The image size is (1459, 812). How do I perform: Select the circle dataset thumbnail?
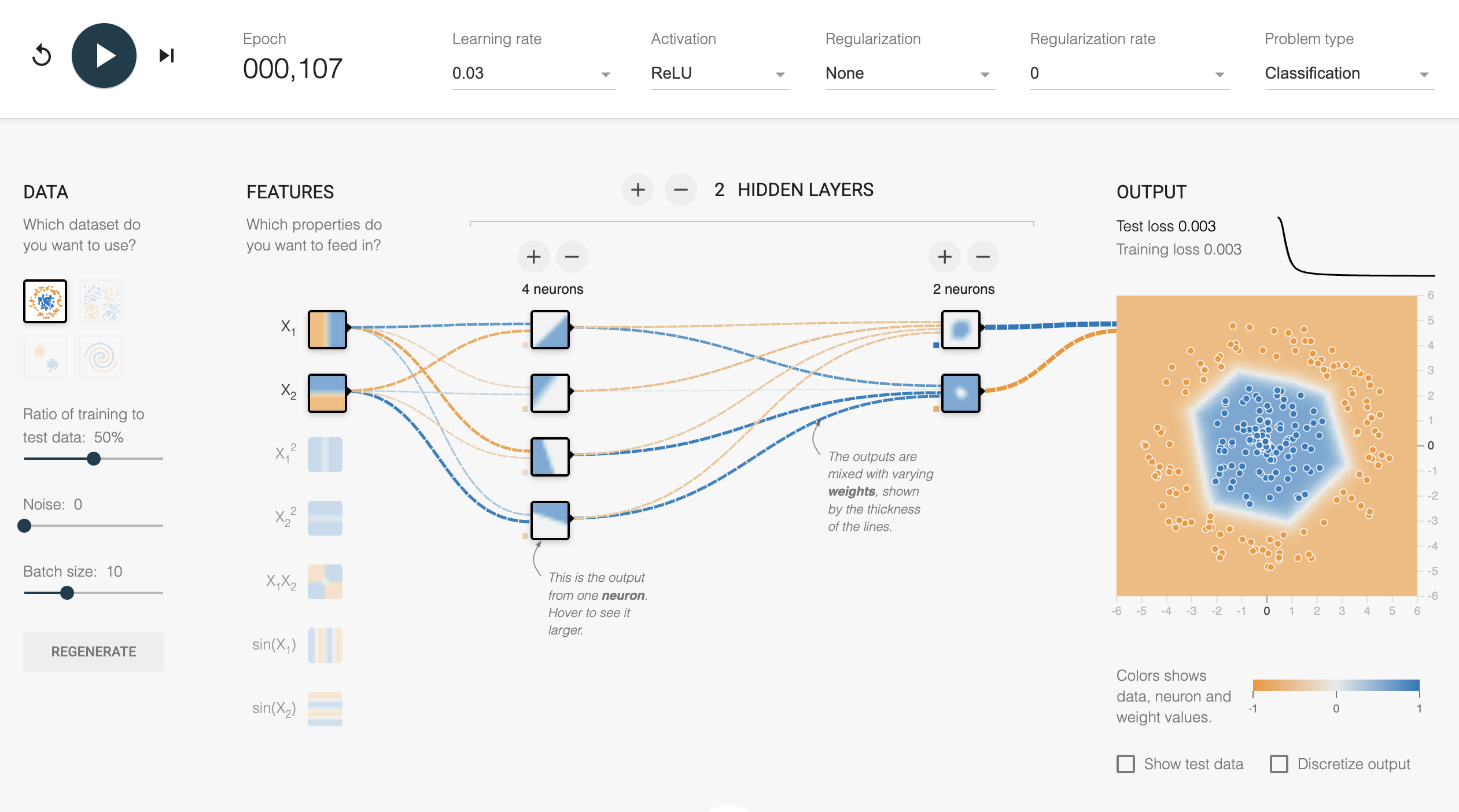(45, 301)
